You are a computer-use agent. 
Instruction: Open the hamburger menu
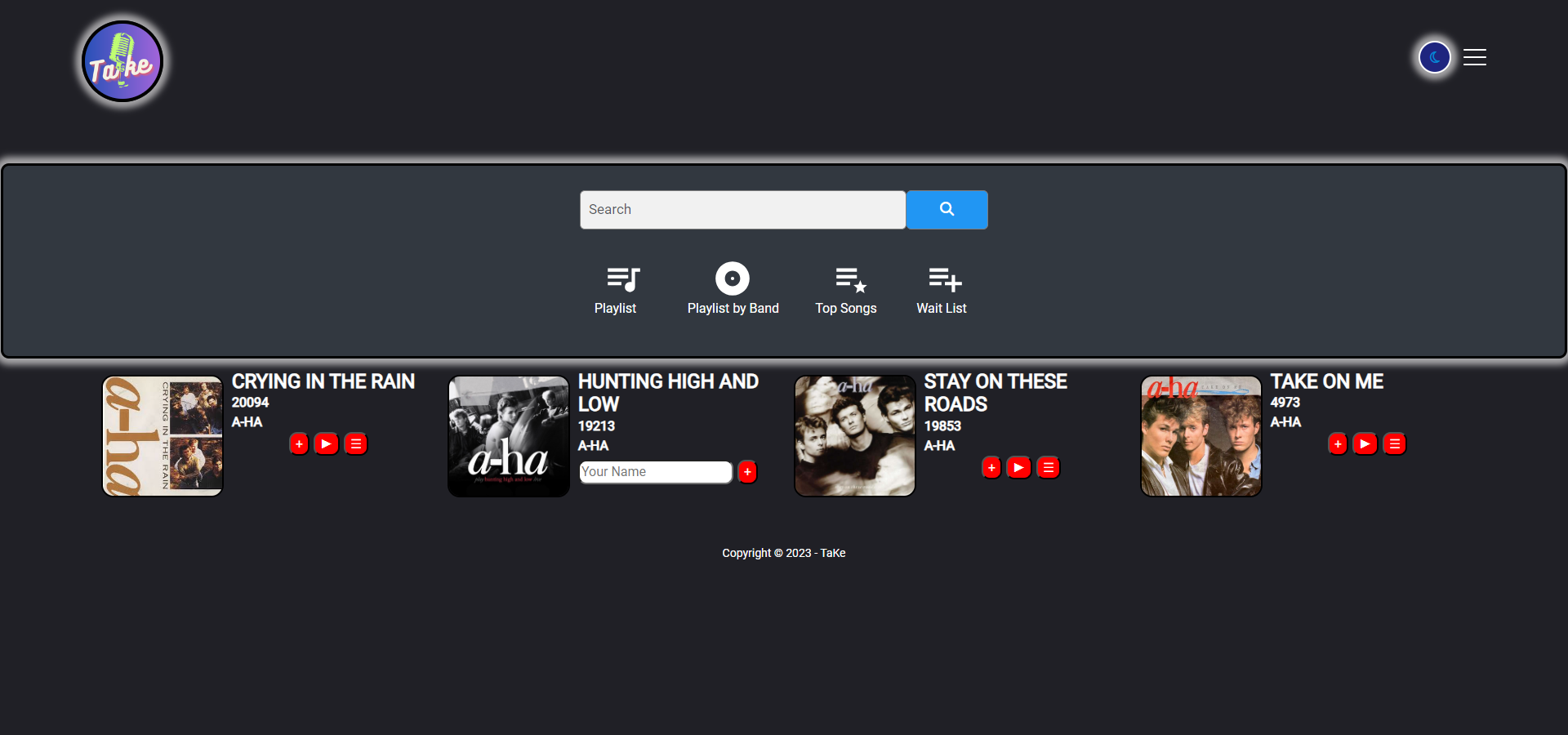[1475, 57]
